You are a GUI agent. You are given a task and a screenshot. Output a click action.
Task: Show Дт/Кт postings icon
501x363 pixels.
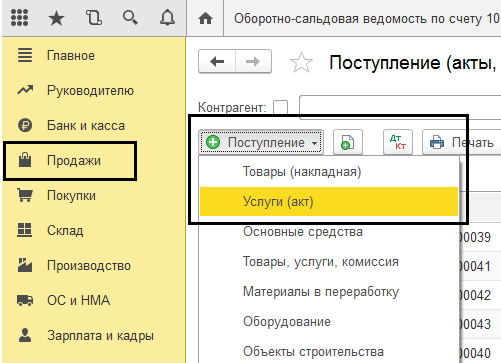coord(398,142)
